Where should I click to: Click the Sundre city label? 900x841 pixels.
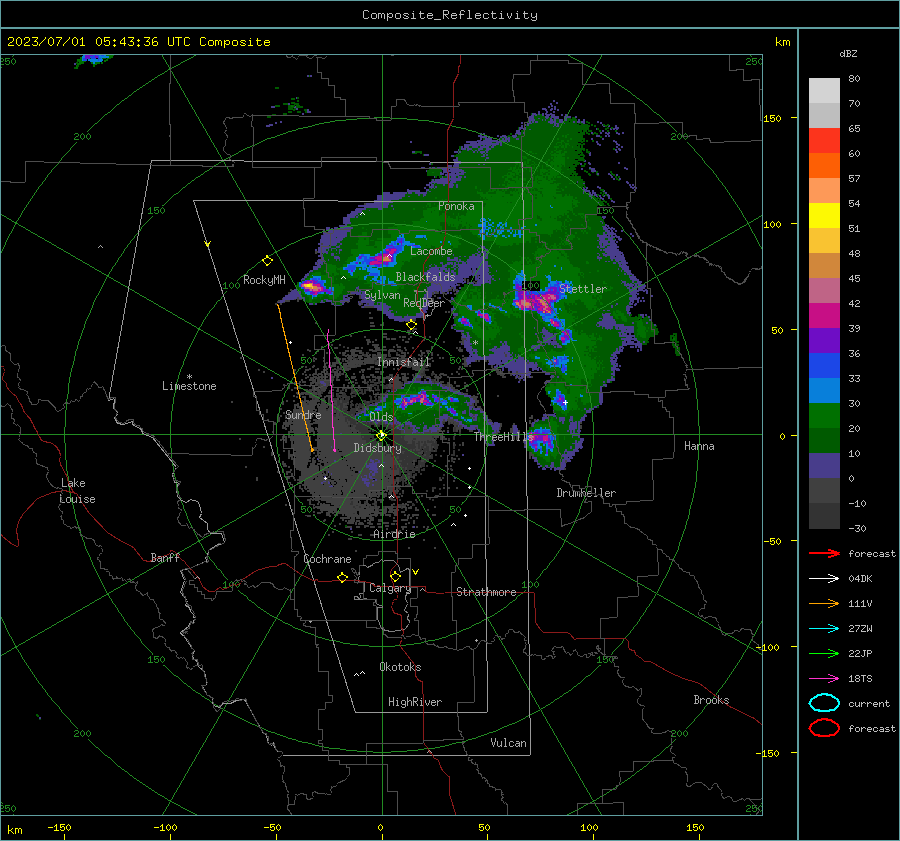[303, 414]
